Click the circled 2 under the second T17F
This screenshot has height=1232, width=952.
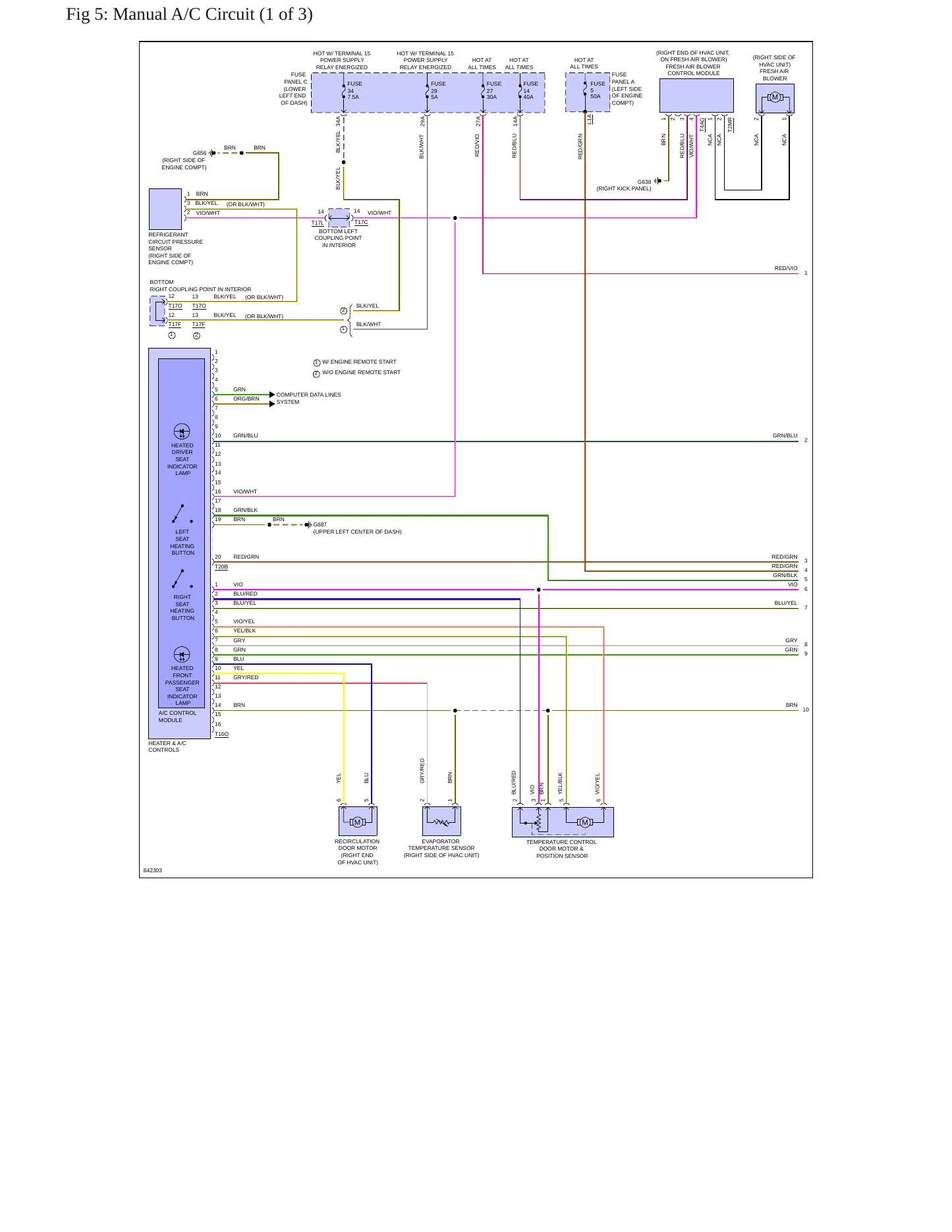pyautogui.click(x=196, y=335)
